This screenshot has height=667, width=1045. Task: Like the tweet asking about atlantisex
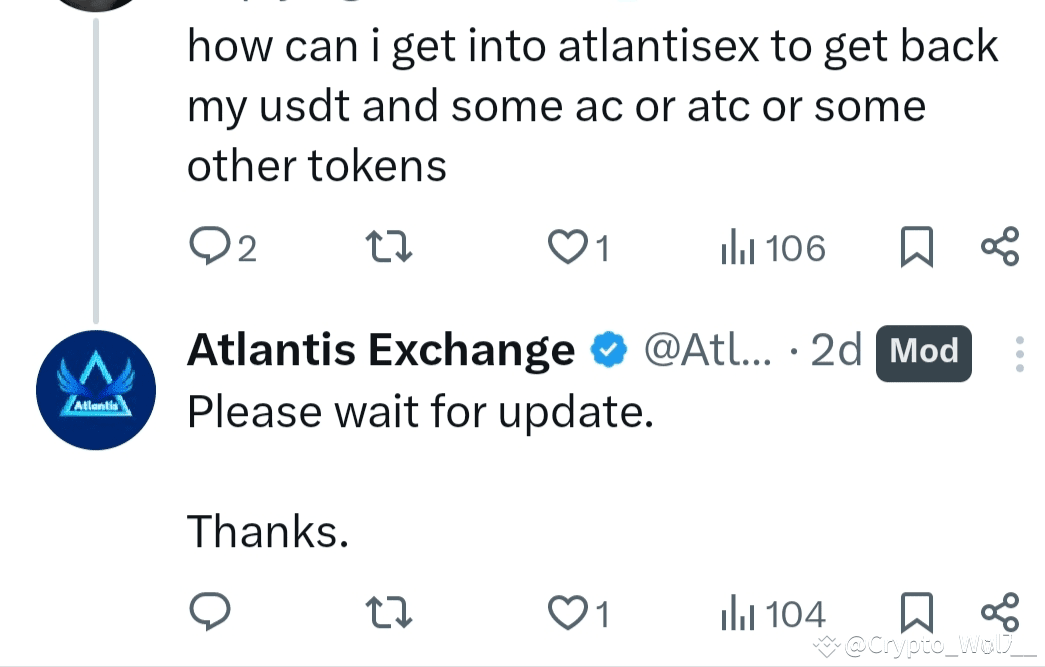pyautogui.click(x=568, y=246)
